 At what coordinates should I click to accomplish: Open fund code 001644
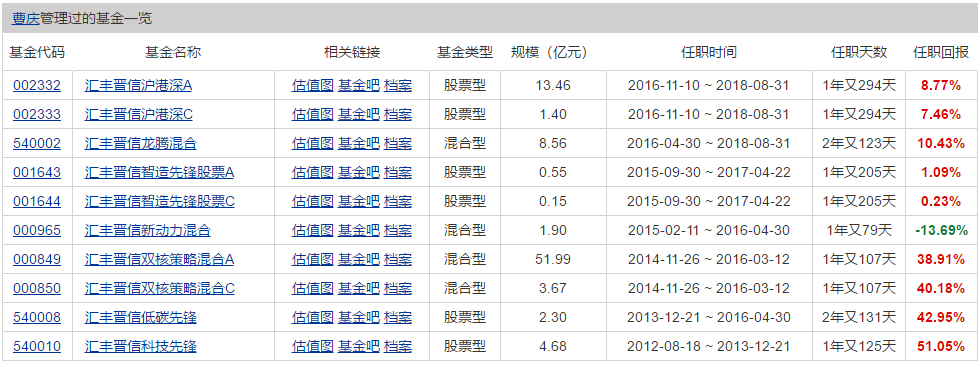pyautogui.click(x=37, y=201)
